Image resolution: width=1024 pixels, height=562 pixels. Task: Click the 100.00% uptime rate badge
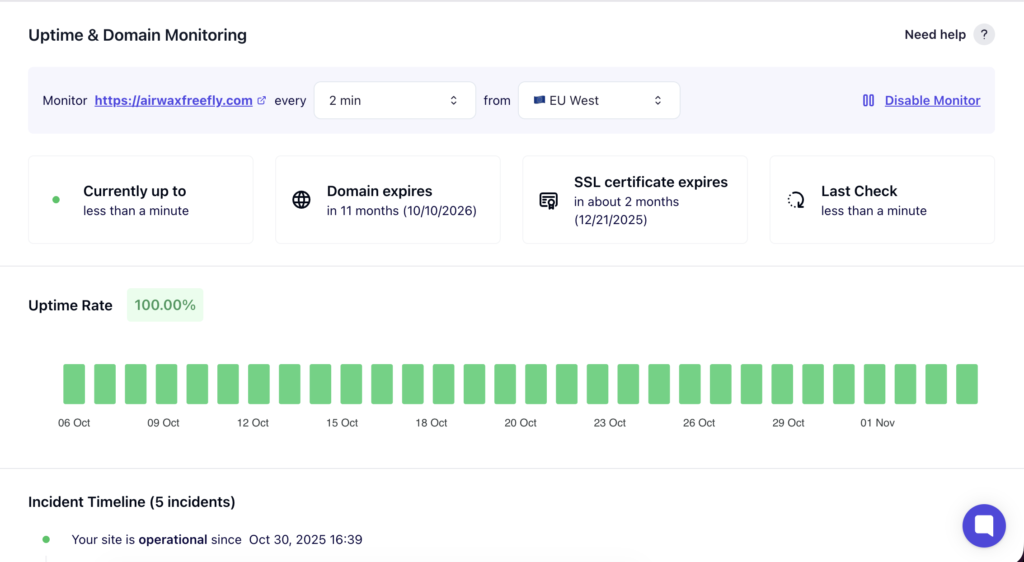click(x=165, y=305)
